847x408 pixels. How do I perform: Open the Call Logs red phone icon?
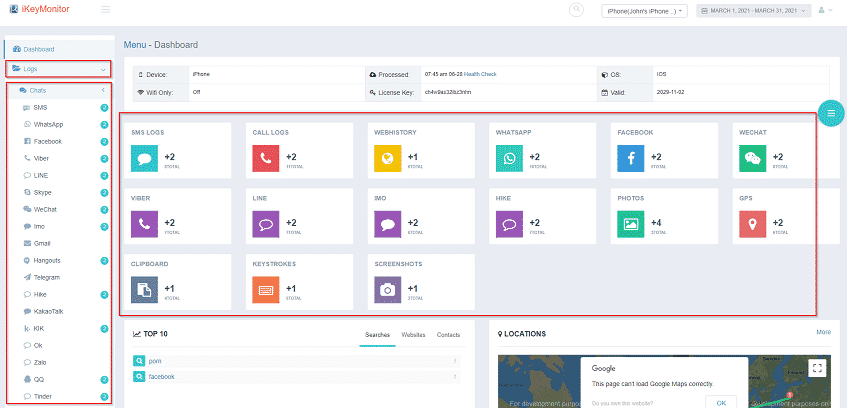click(266, 158)
